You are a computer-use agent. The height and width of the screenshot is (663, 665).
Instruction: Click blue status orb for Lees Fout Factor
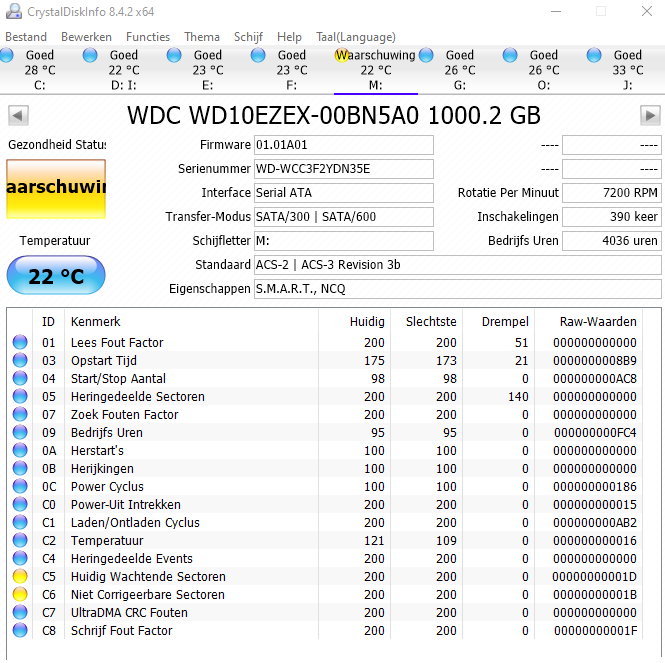(x=20, y=343)
